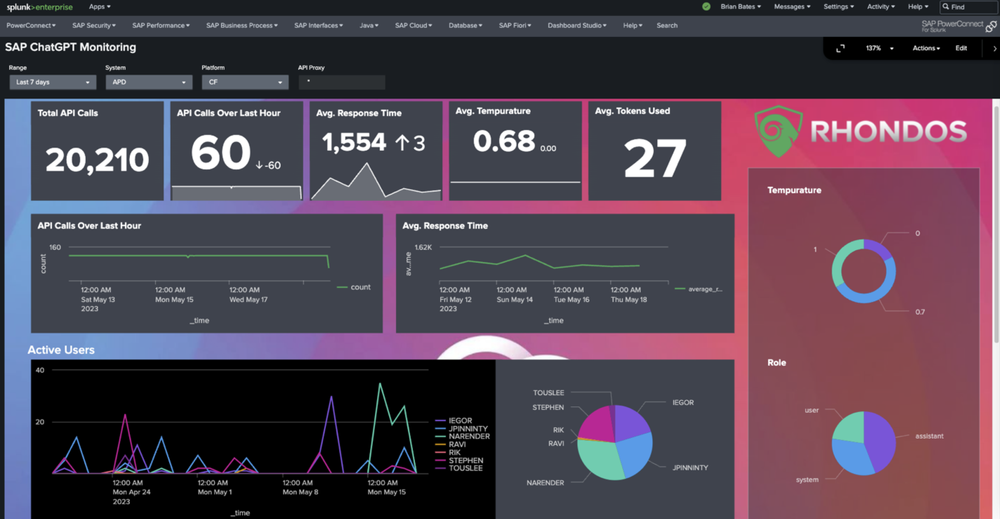The image size is (1000, 519).
Task: Click the 'user' label on Role pie
Action: (811, 411)
